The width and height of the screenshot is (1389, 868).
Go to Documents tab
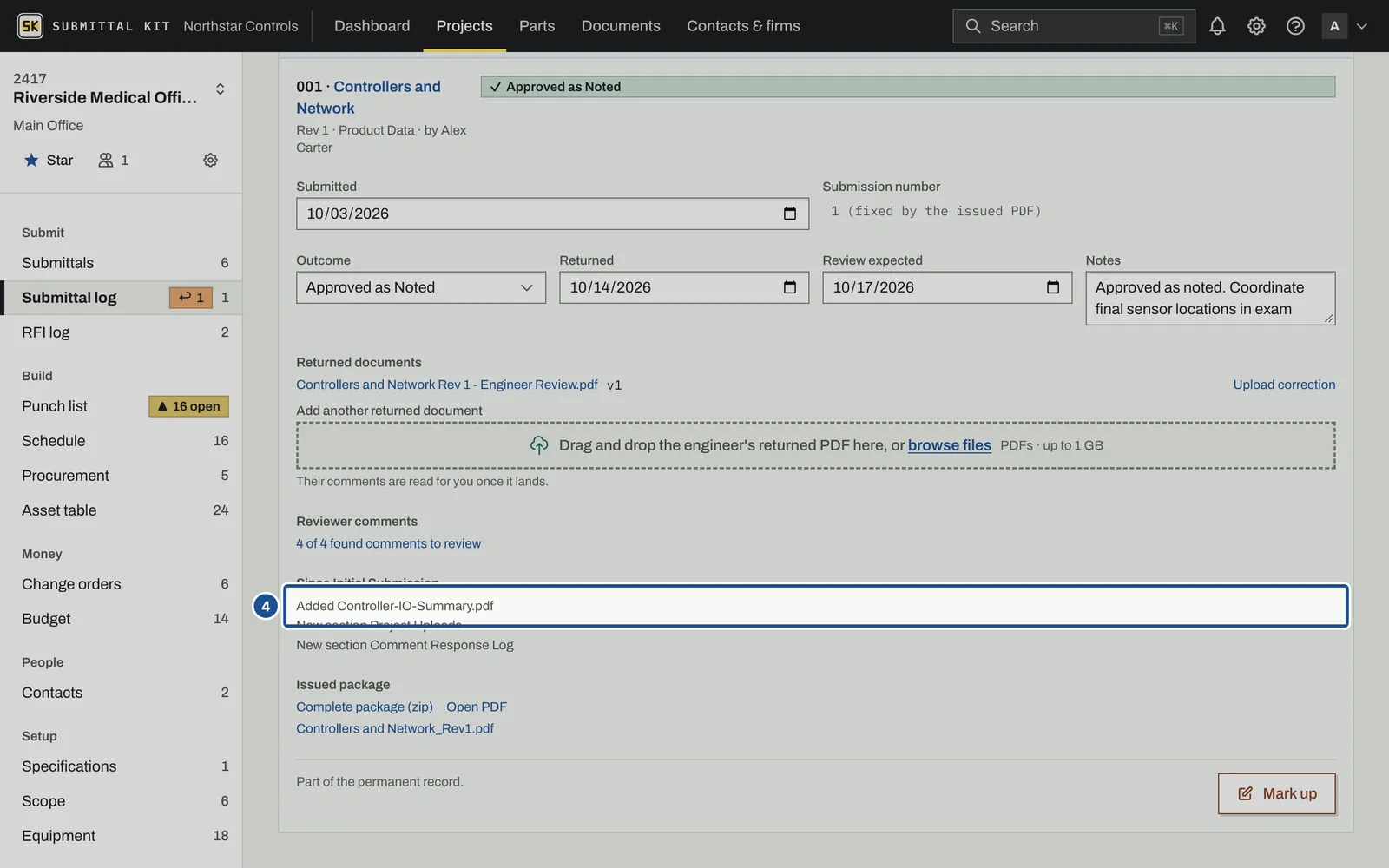coord(621,26)
